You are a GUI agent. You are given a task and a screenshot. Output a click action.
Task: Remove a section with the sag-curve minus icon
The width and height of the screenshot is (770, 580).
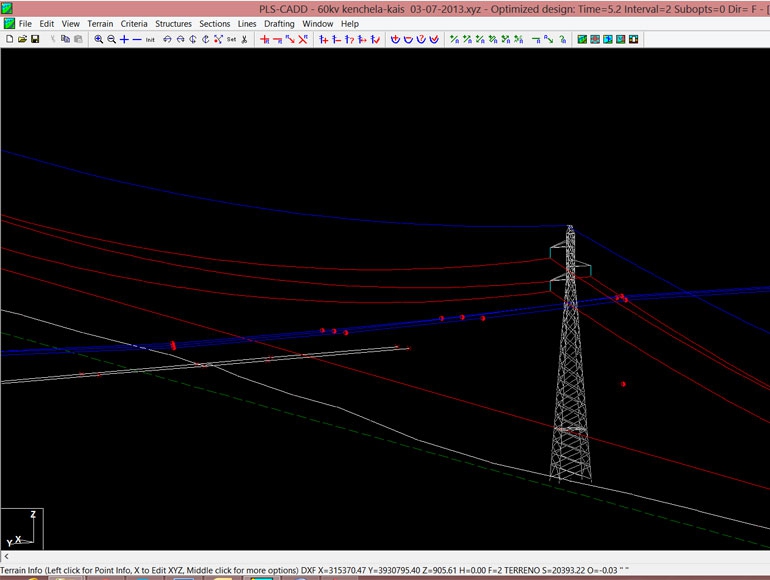click(x=408, y=39)
